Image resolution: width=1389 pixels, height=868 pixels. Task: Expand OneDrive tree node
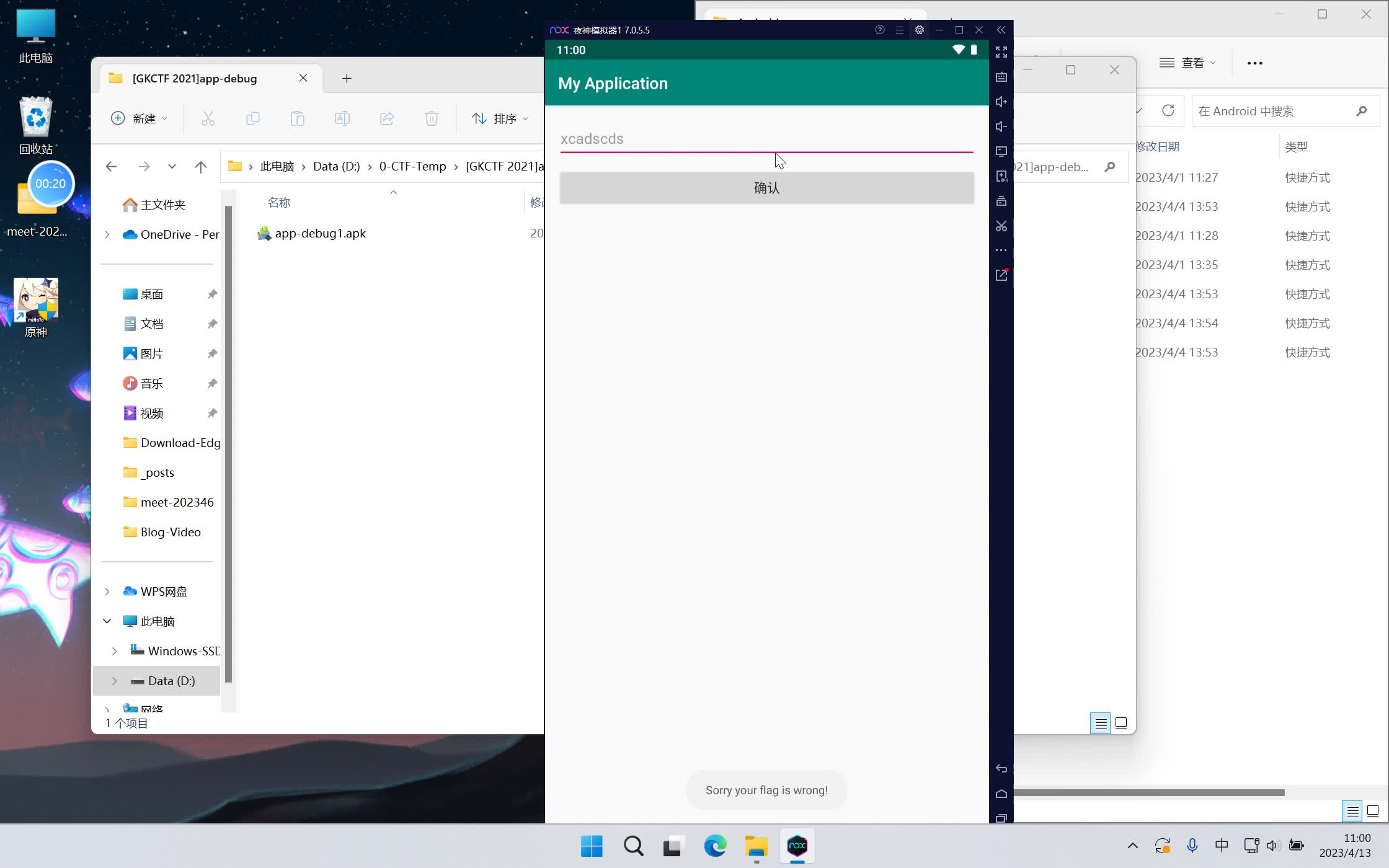107,234
